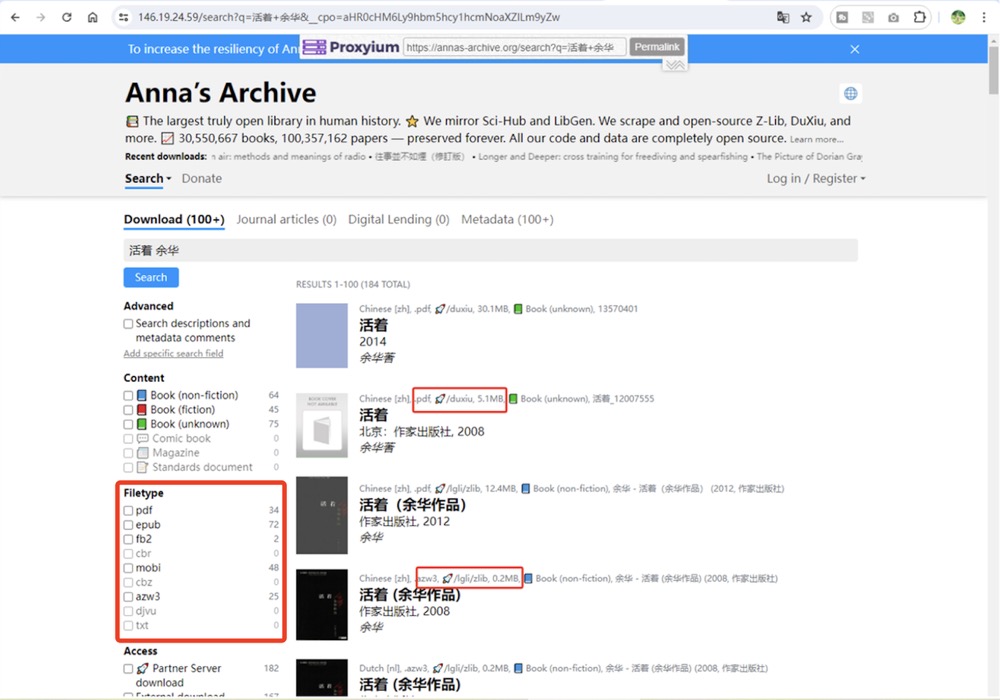Click the globe language icon
Viewport: 1000px width, 700px height.
click(x=851, y=94)
